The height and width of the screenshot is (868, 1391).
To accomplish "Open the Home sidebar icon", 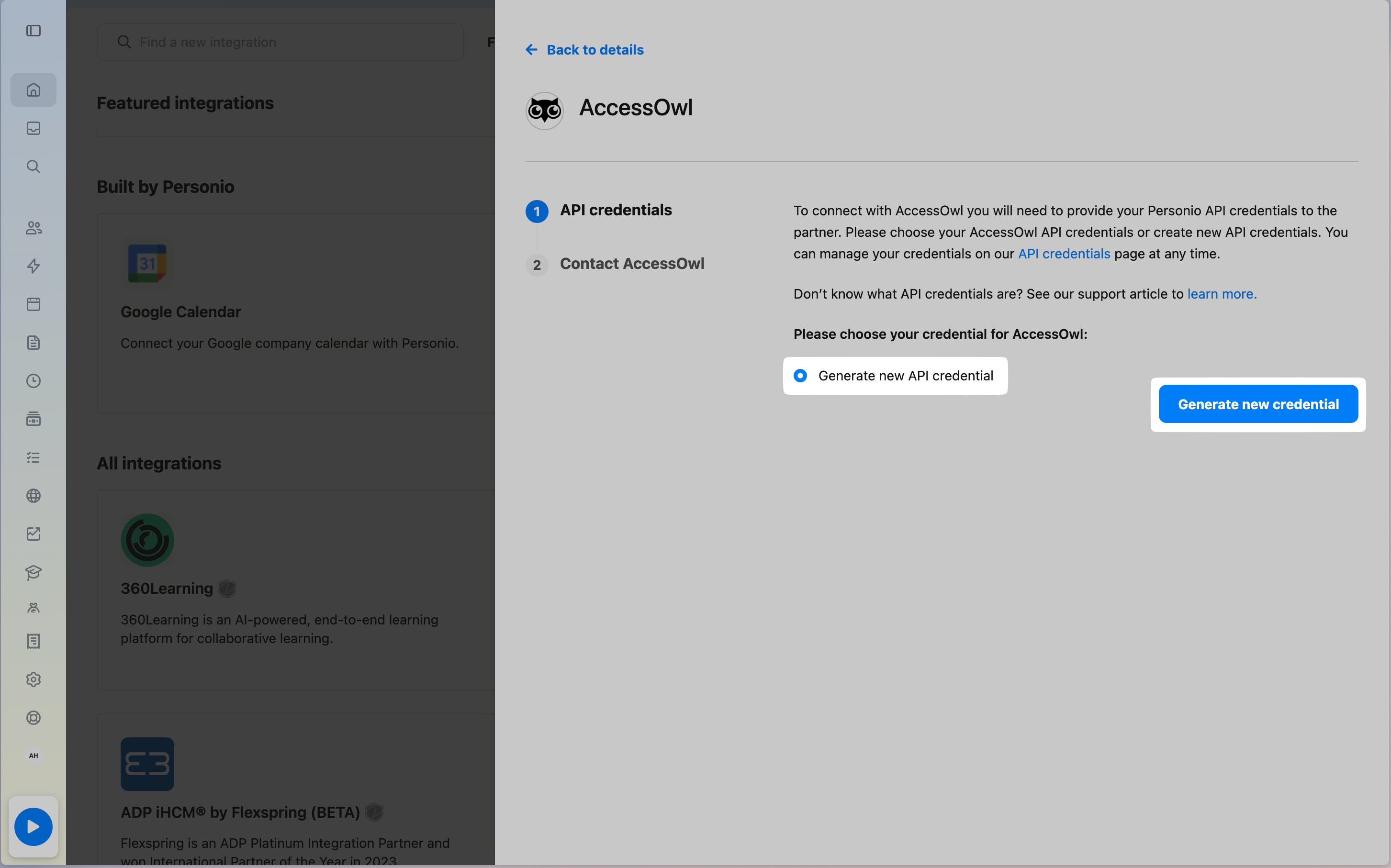I will pyautogui.click(x=34, y=89).
